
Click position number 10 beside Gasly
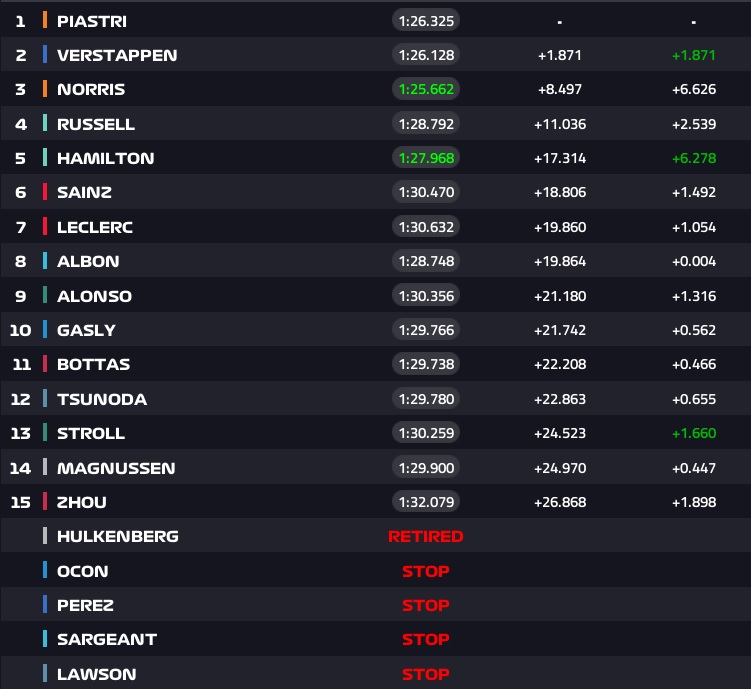pos(20,330)
